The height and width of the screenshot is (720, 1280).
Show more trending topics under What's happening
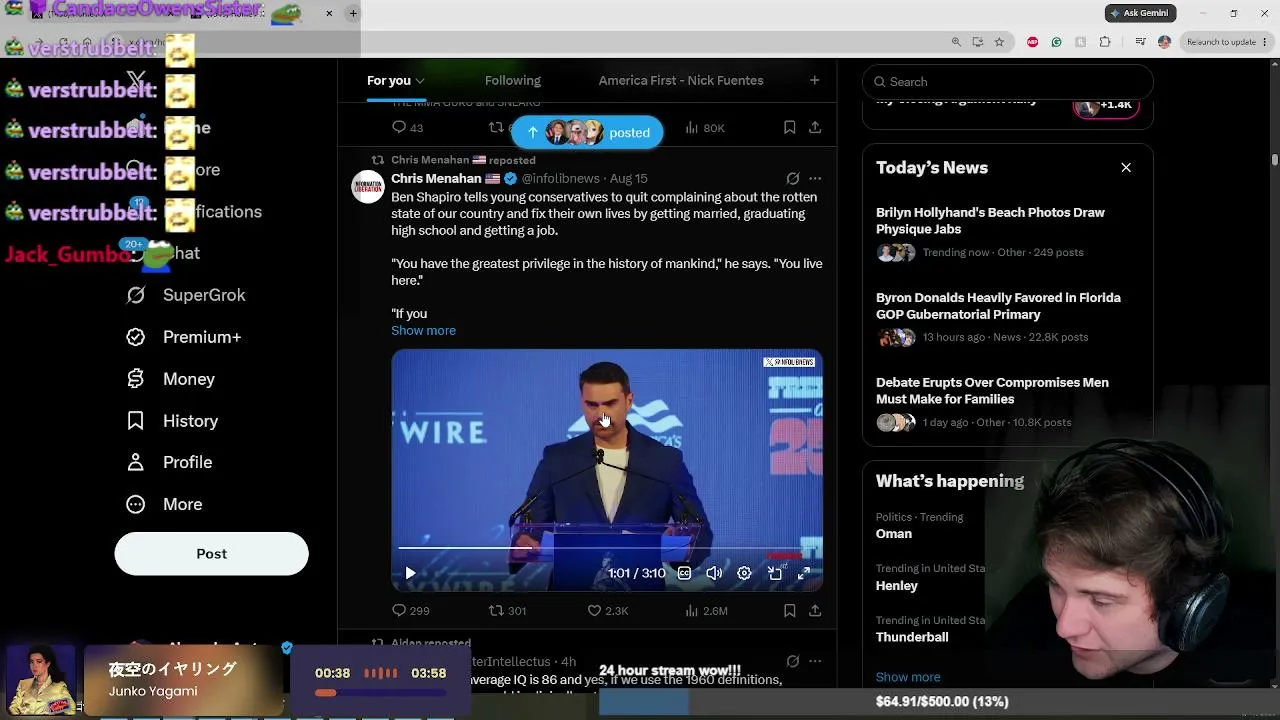(908, 677)
